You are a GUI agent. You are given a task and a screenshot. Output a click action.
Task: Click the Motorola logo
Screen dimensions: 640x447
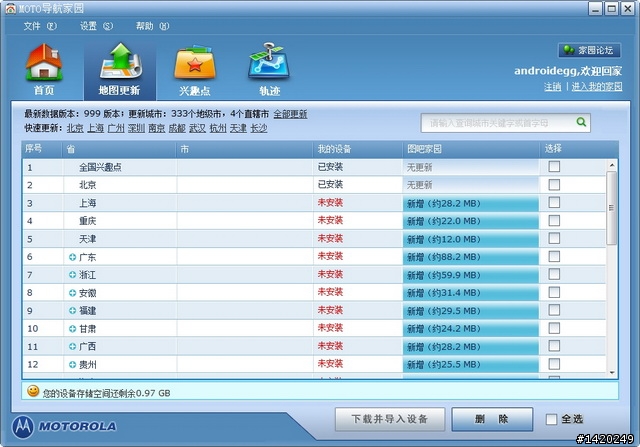click(64, 427)
